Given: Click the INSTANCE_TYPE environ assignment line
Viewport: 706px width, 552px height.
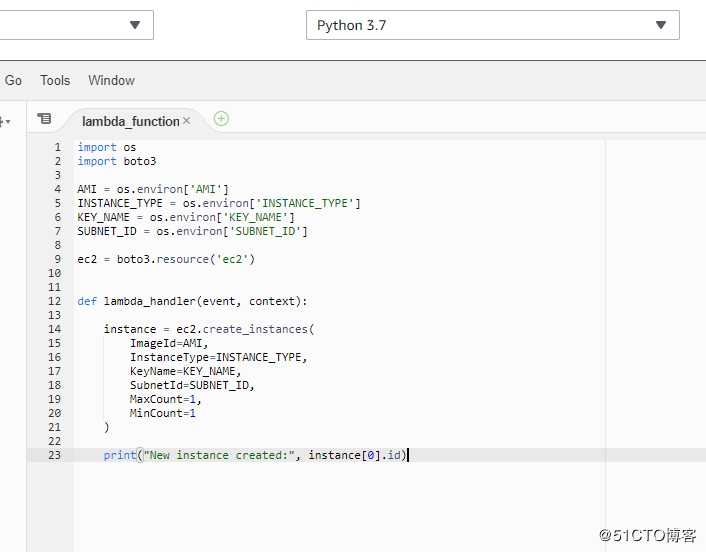Looking at the screenshot, I should (219, 203).
